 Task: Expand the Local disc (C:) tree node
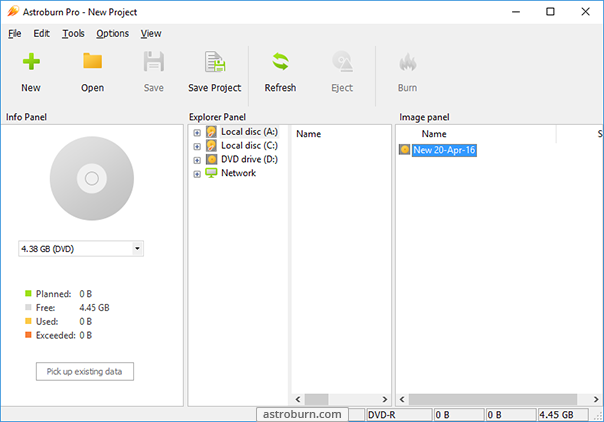pyautogui.click(x=197, y=147)
